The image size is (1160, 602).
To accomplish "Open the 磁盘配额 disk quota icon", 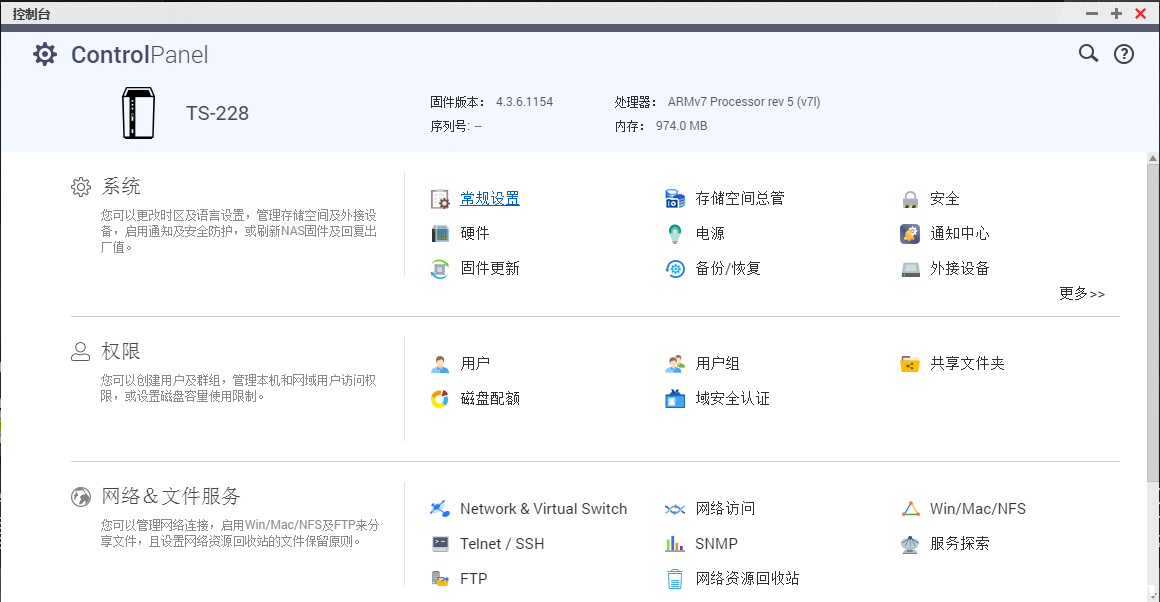I will point(440,399).
